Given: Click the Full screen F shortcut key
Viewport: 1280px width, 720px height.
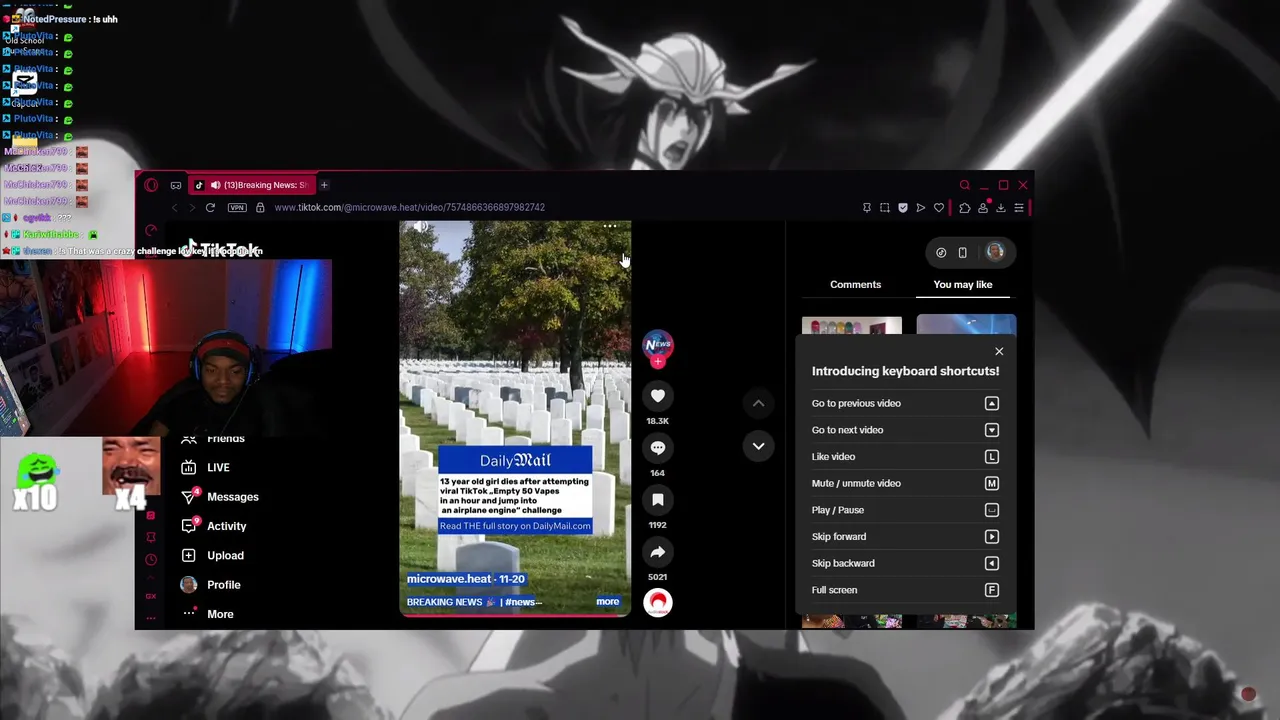Looking at the screenshot, I should click(x=991, y=590).
